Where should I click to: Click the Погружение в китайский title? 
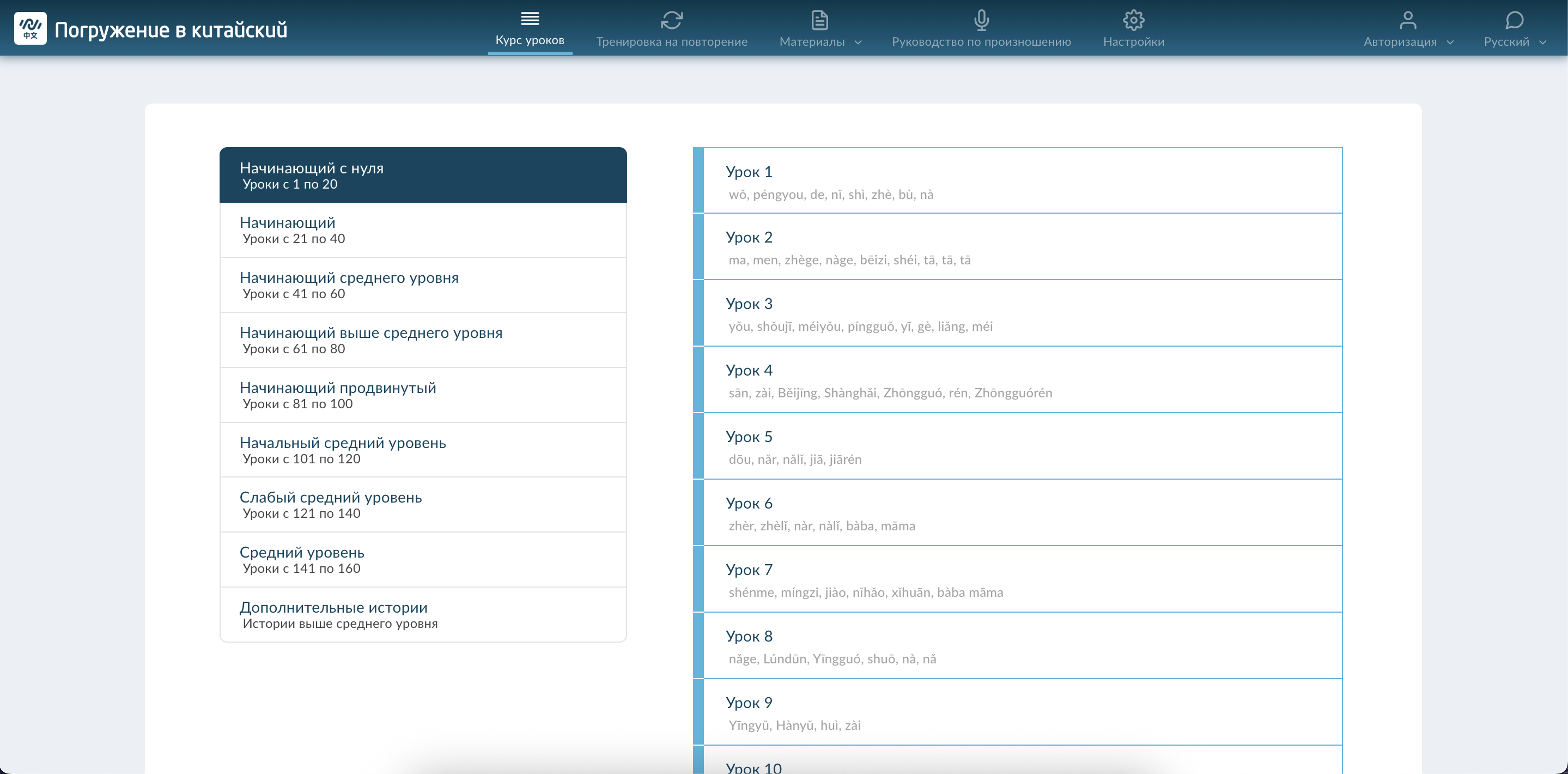pos(171,29)
